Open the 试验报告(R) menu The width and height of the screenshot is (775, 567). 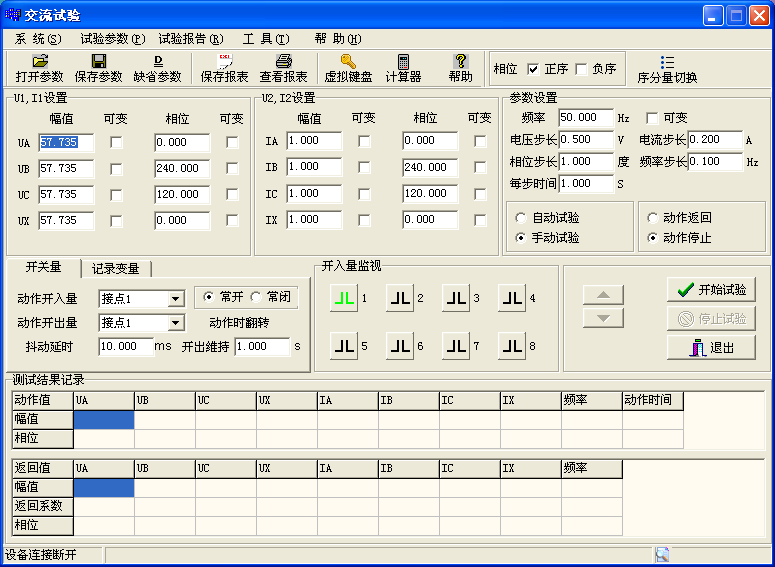tap(191, 39)
